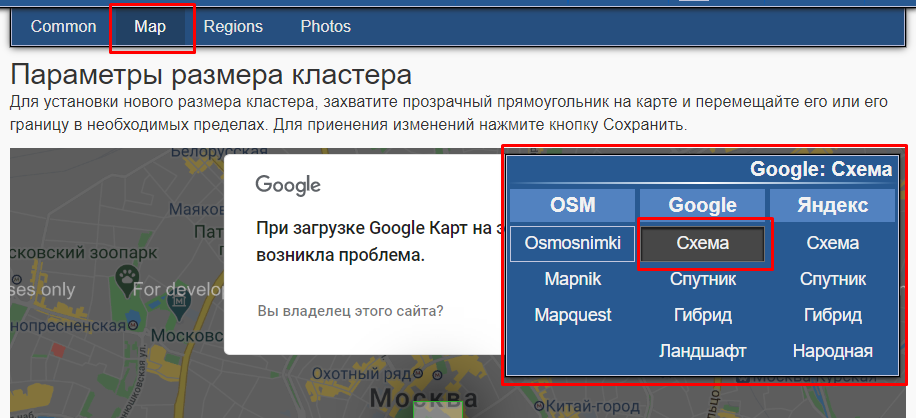Click the 'Москва' city label on map
Image resolution: width=916 pixels, height=418 pixels.
424,398
